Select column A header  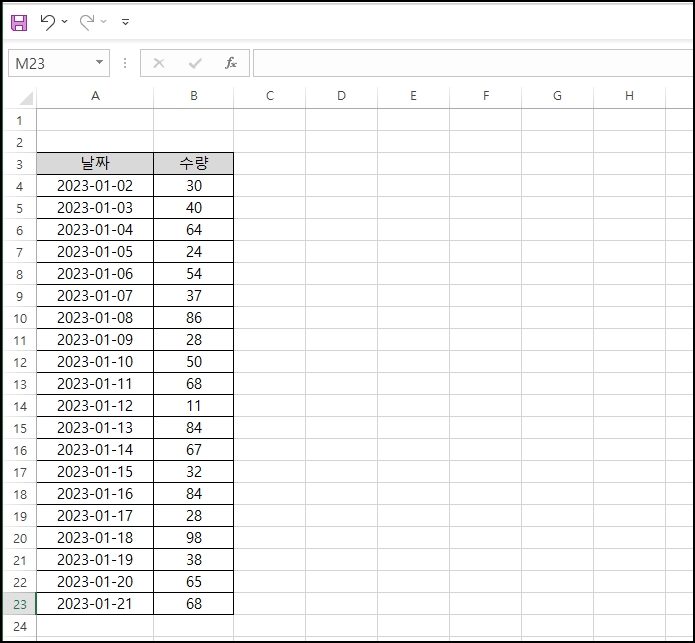pyautogui.click(x=95, y=96)
